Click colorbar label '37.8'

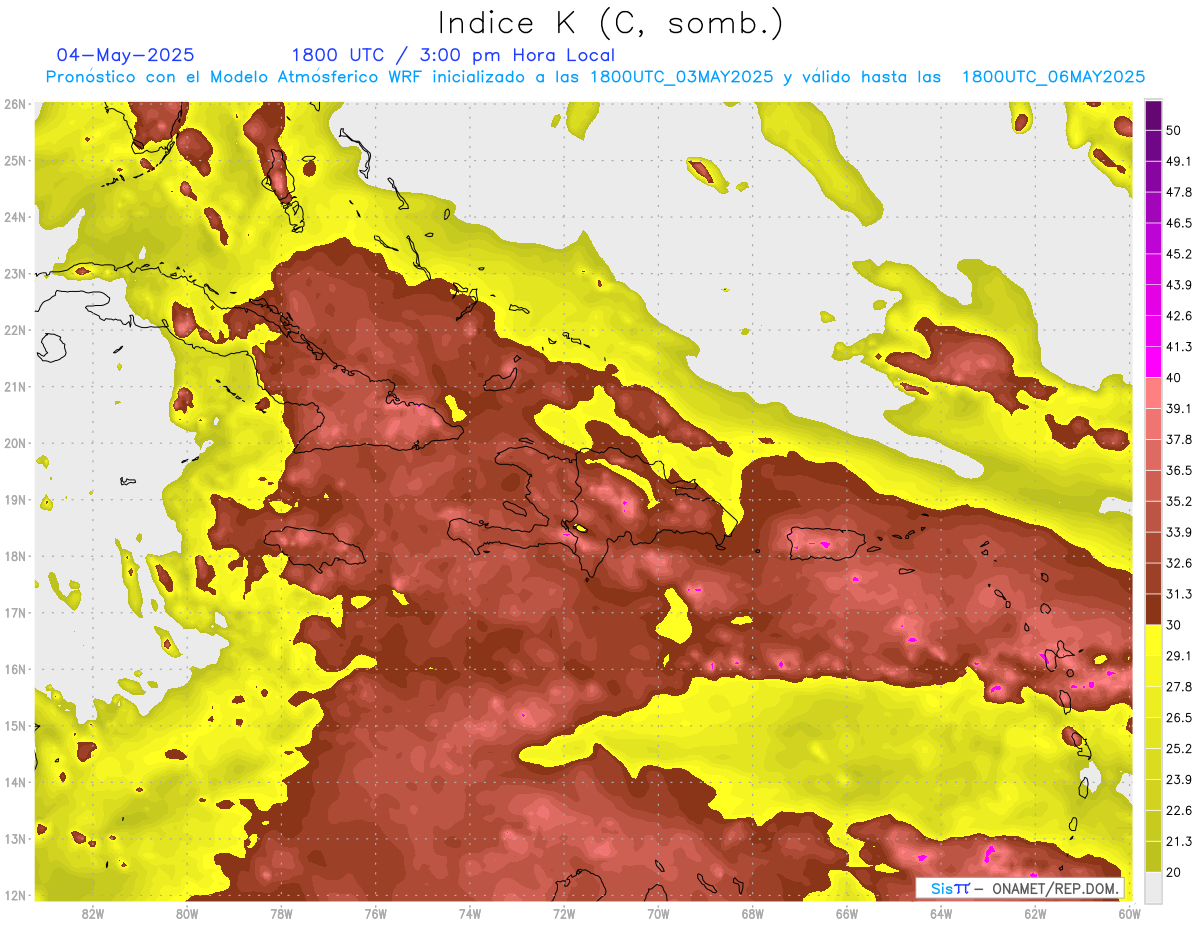click(1179, 439)
